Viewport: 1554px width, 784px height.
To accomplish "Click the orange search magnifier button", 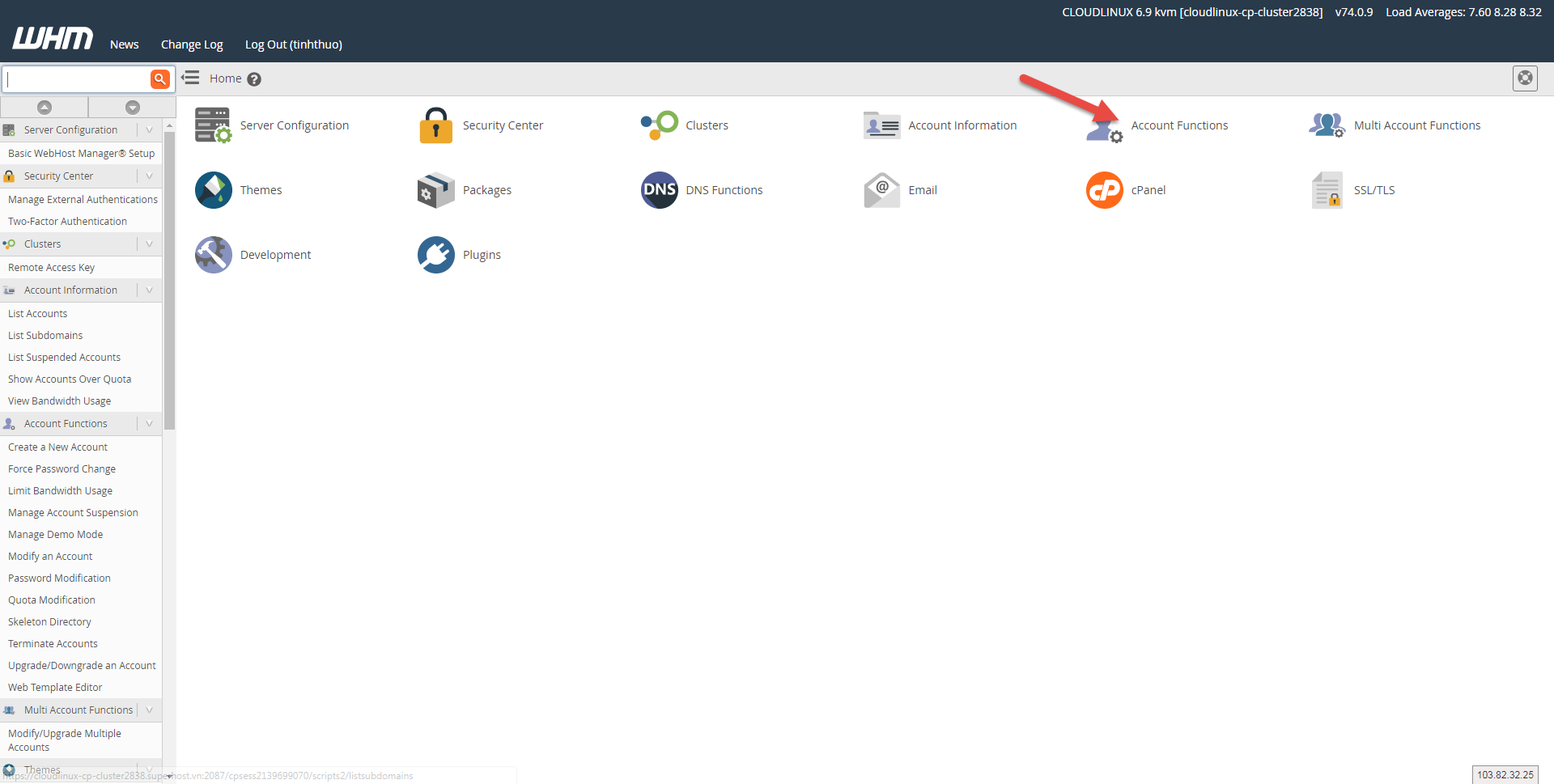I will click(159, 78).
